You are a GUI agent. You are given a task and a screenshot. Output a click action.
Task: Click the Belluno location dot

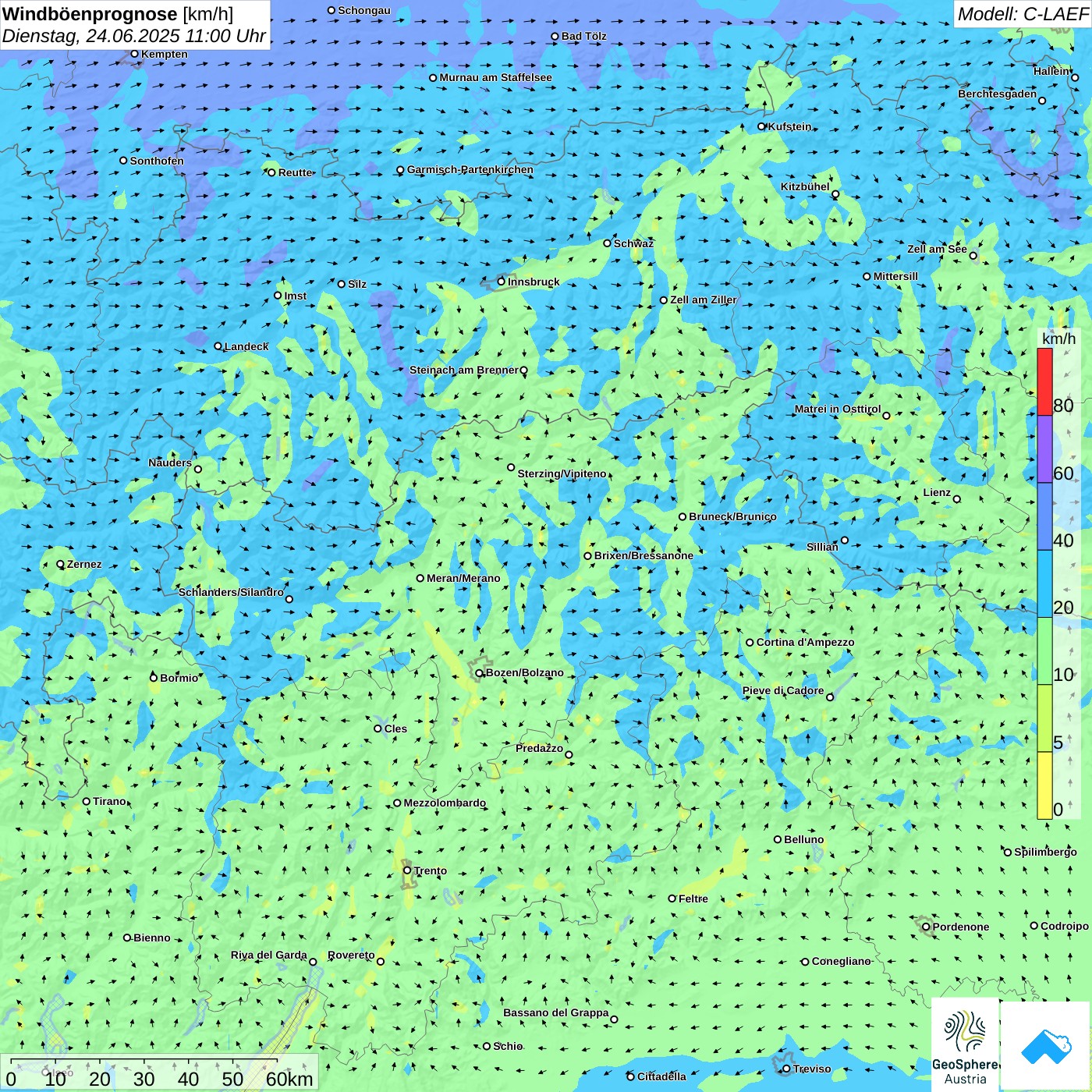coord(778,839)
